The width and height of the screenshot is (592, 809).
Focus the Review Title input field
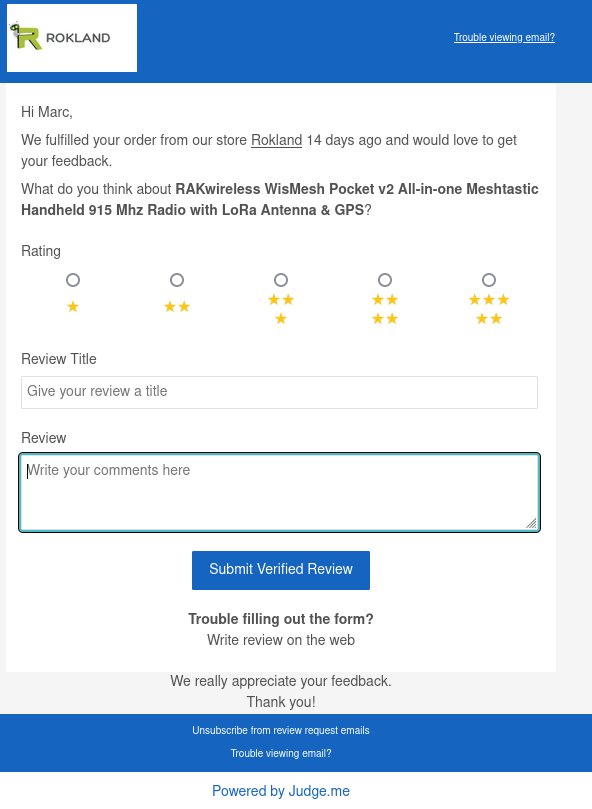pyautogui.click(x=279, y=393)
